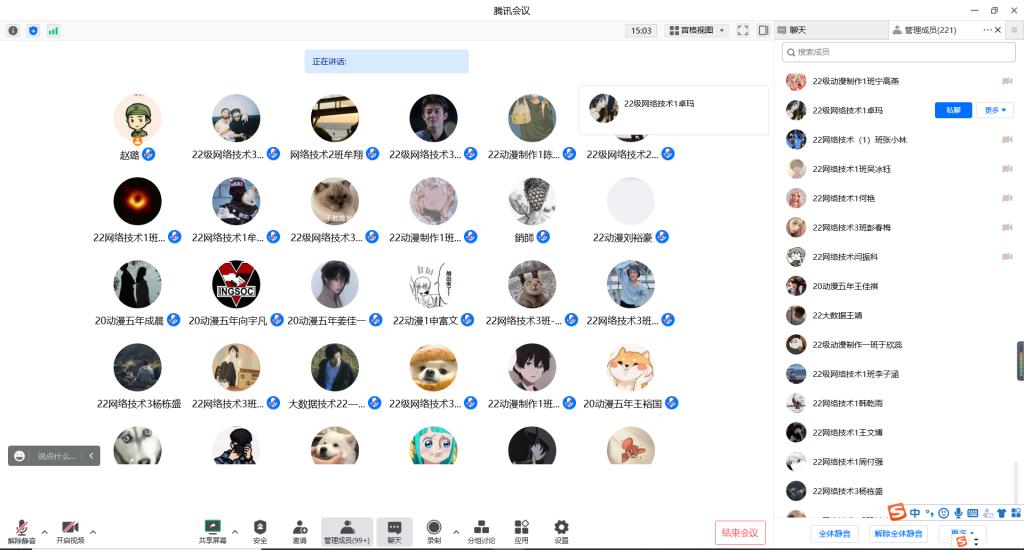Click the network signal strength icon
1024x550 pixels.
coord(53,30)
